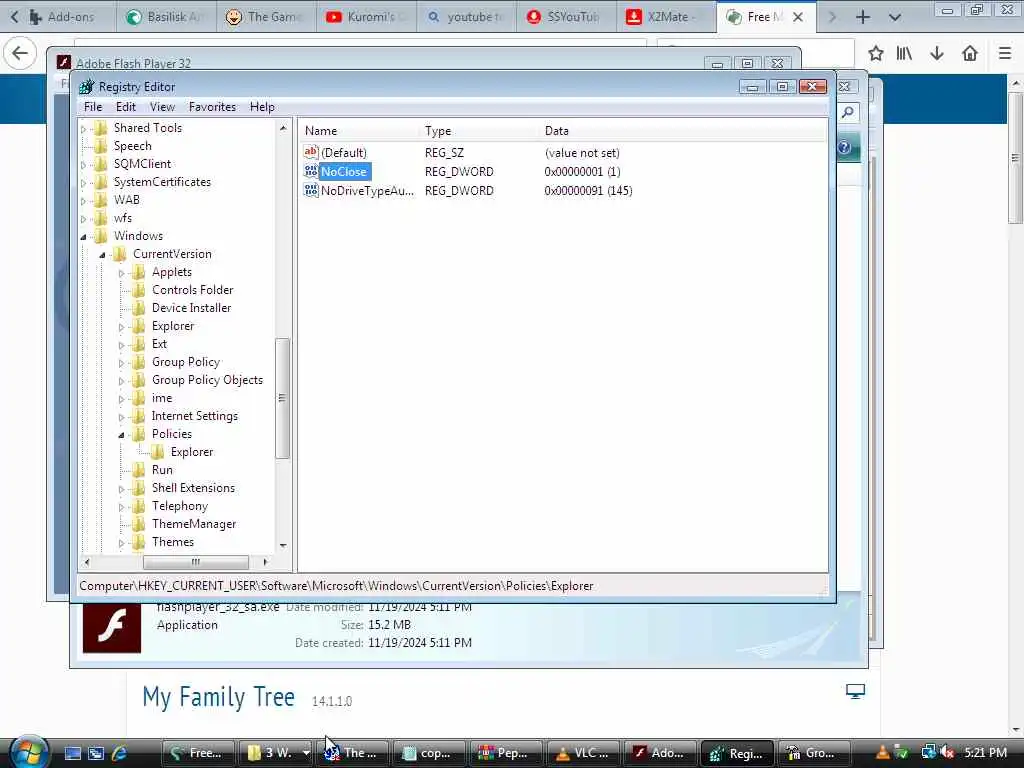Open the Edit menu in Registry Editor
1024x768 pixels.
pos(125,106)
